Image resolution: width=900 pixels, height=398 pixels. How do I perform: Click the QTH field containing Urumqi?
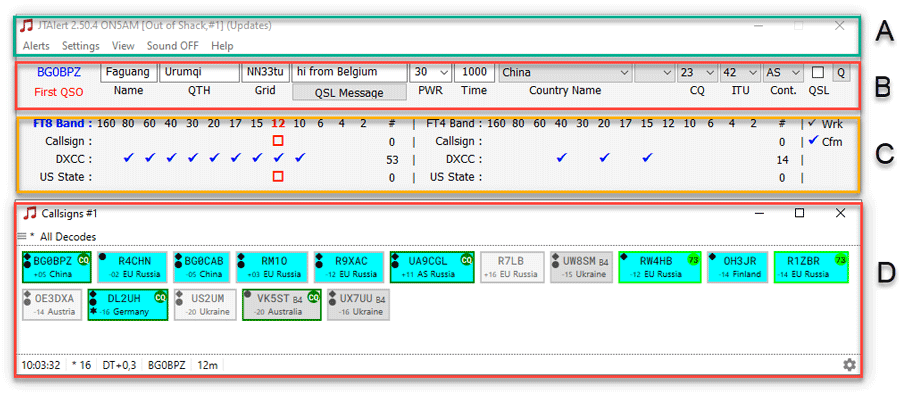[199, 72]
